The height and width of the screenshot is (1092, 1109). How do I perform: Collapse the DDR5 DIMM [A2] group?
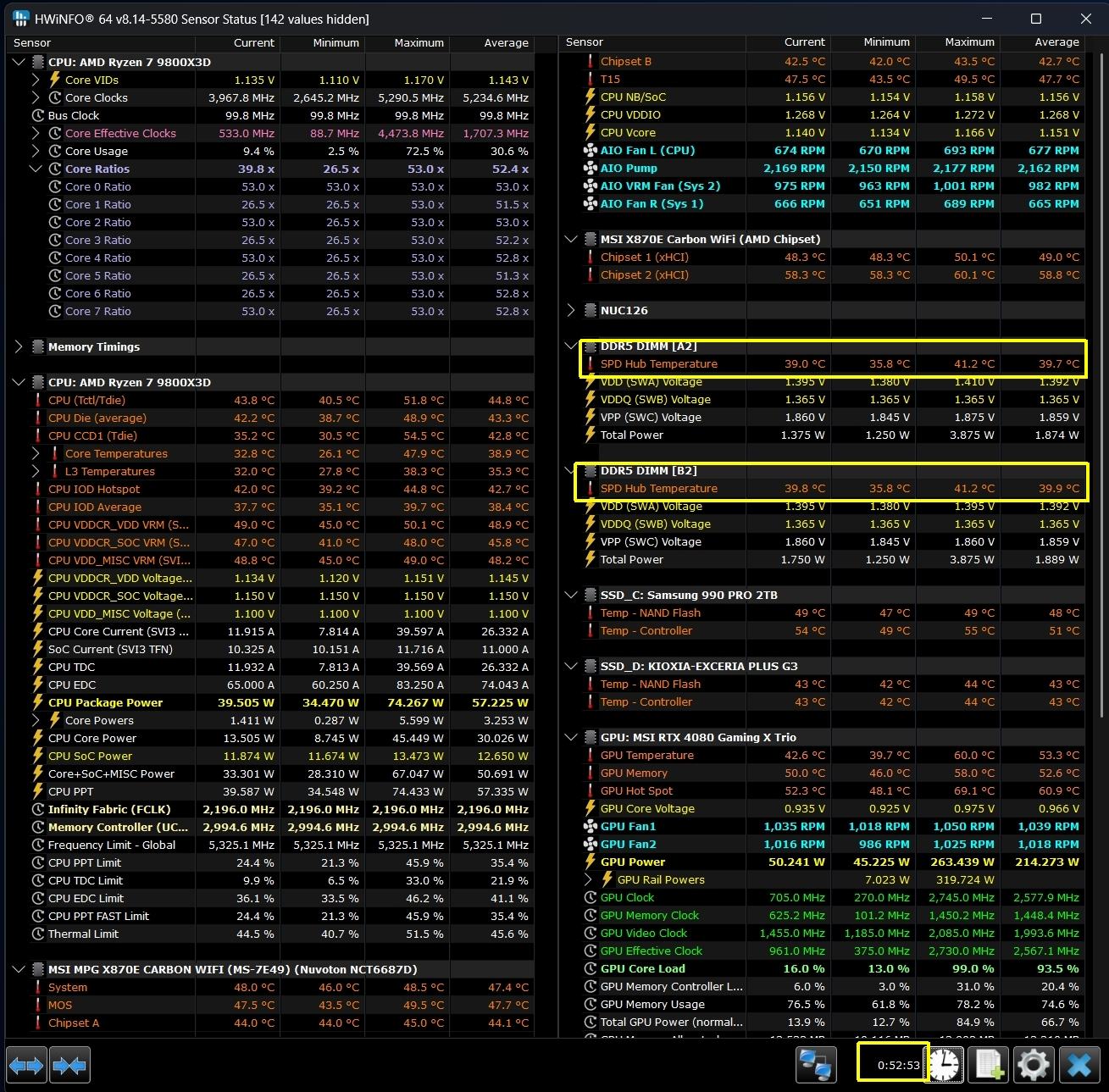(571, 346)
